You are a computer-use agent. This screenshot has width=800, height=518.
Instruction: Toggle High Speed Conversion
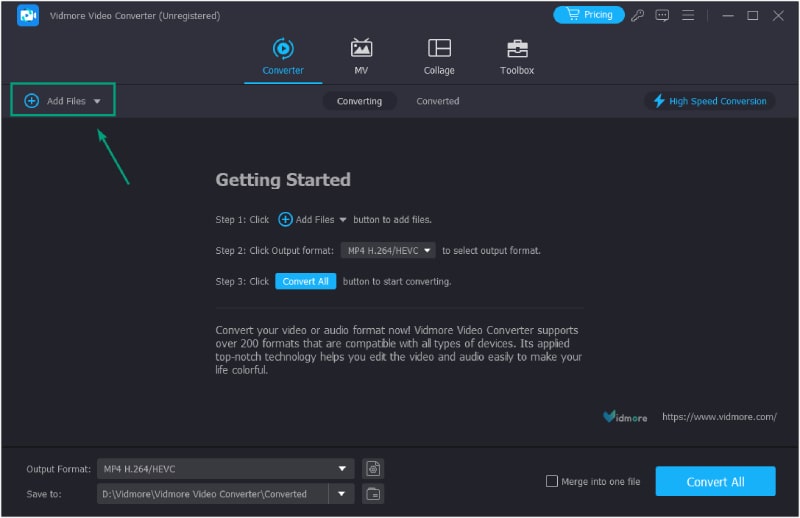point(710,101)
